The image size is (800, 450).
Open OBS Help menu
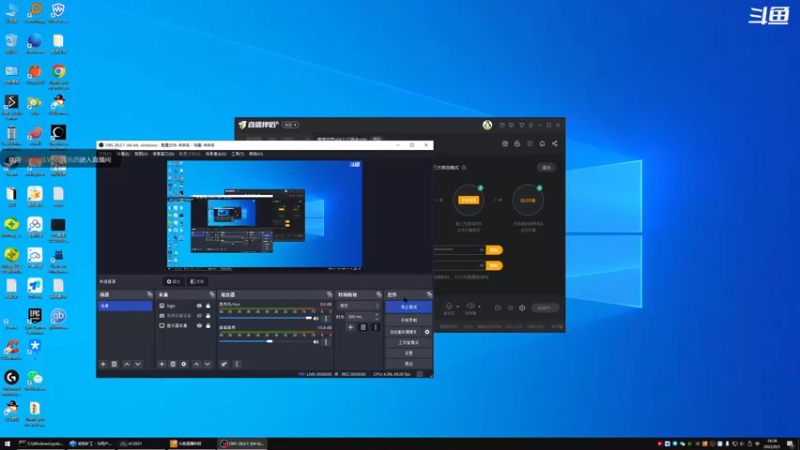tap(256, 154)
